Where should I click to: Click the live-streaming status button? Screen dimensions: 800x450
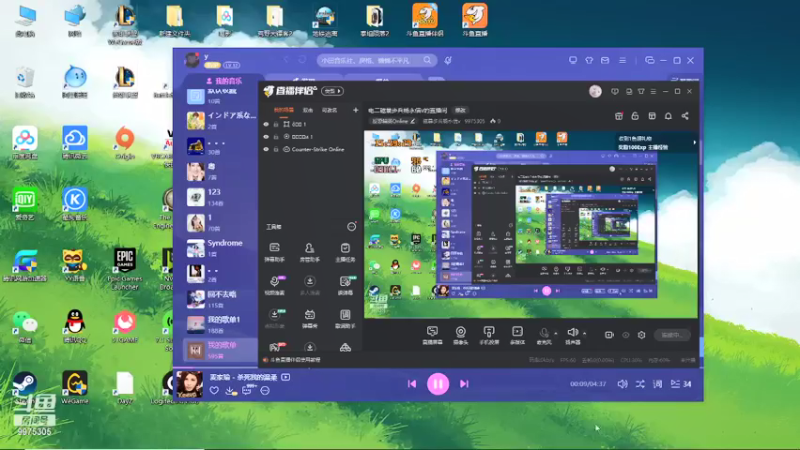pos(671,335)
